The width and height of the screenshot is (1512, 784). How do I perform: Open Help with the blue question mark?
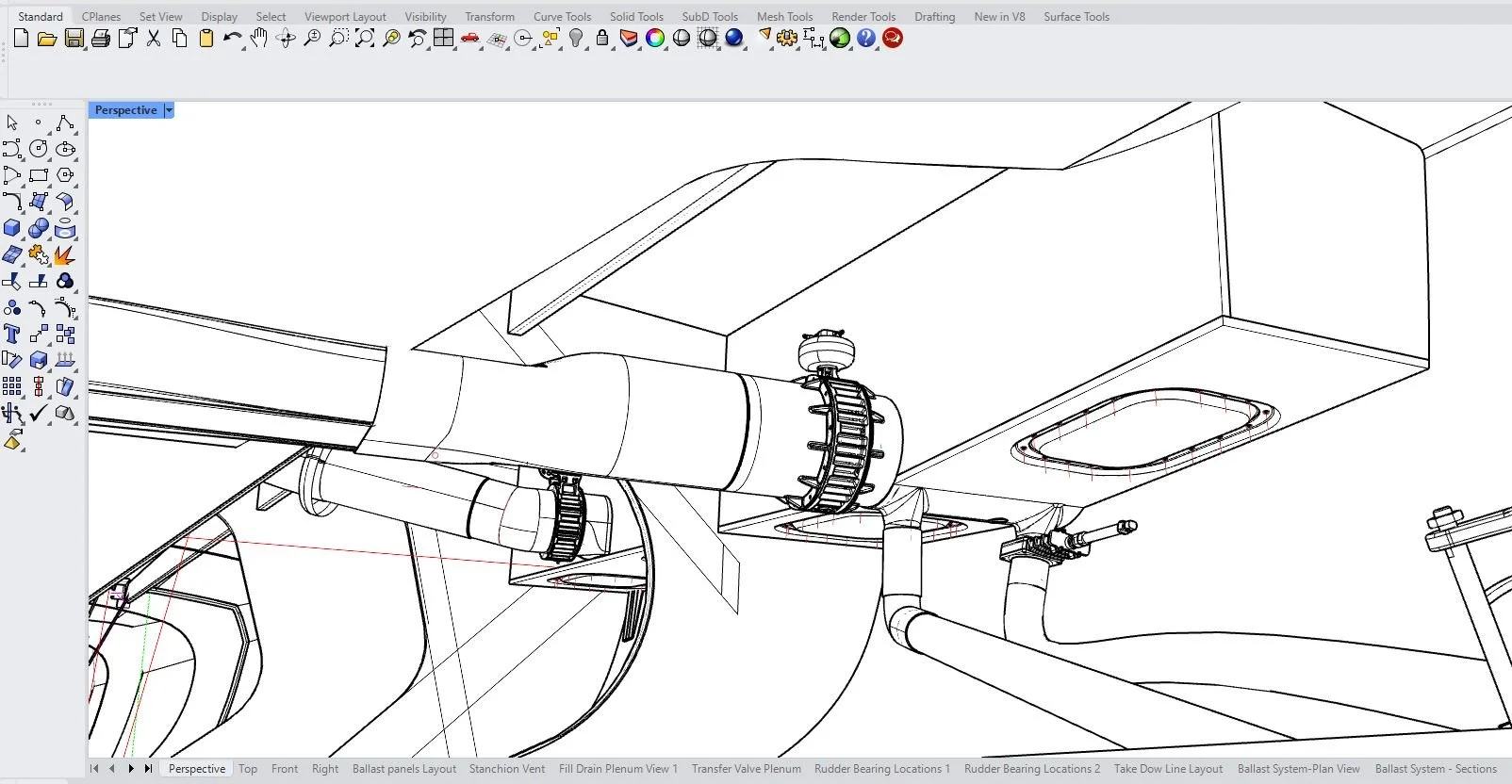coord(866,39)
